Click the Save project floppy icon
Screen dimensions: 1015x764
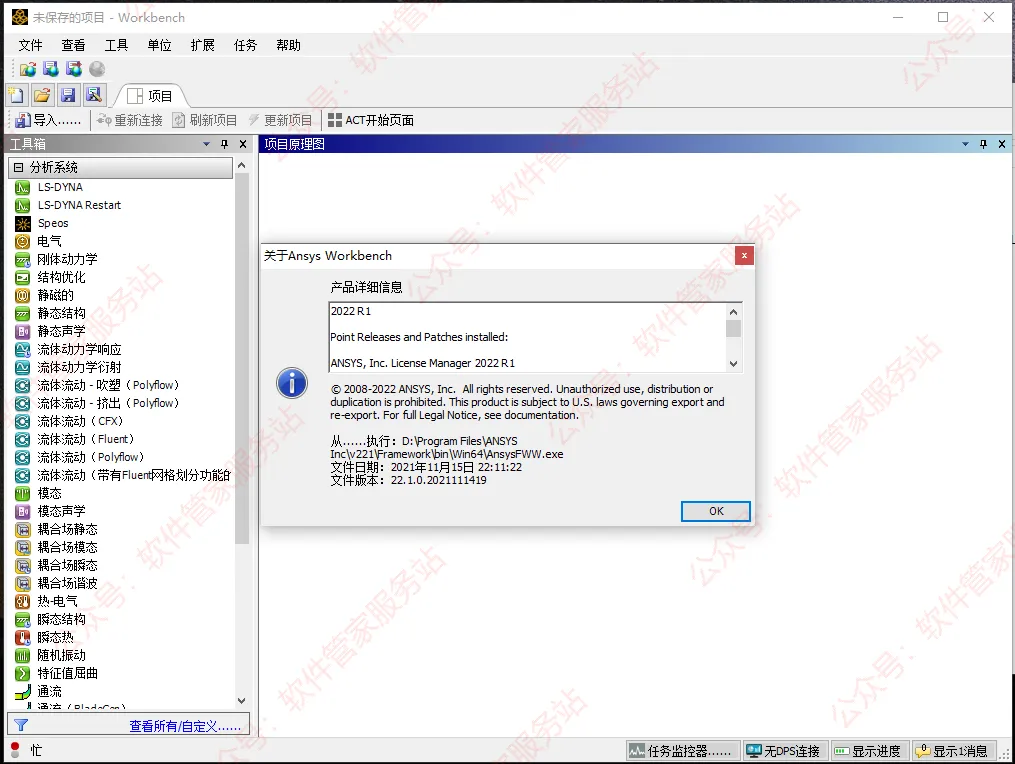pos(68,96)
